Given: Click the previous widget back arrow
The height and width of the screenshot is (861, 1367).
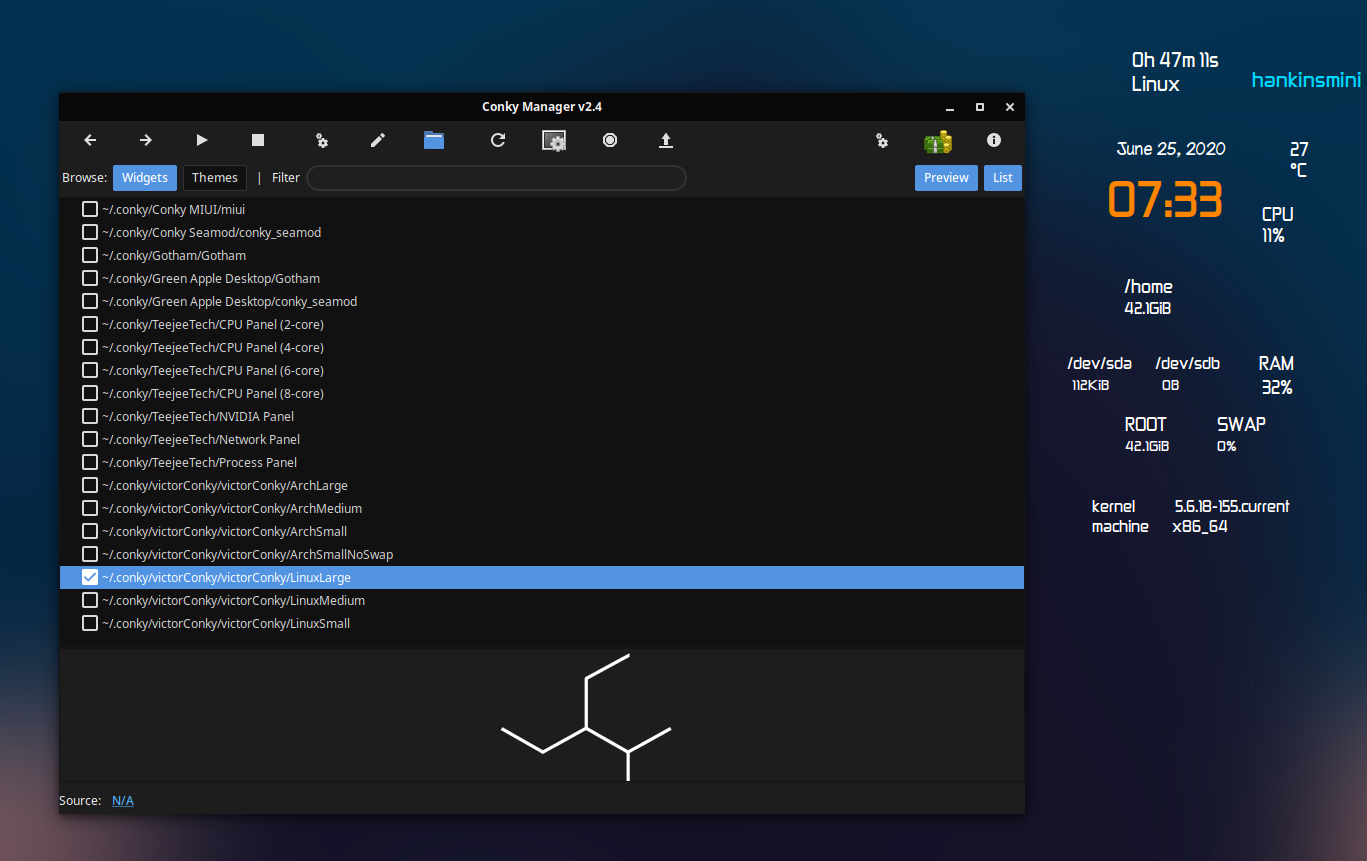Looking at the screenshot, I should (x=90, y=141).
